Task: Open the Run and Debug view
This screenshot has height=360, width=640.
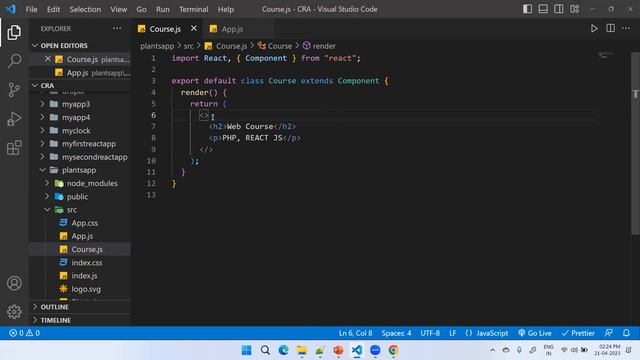Action: click(x=14, y=119)
